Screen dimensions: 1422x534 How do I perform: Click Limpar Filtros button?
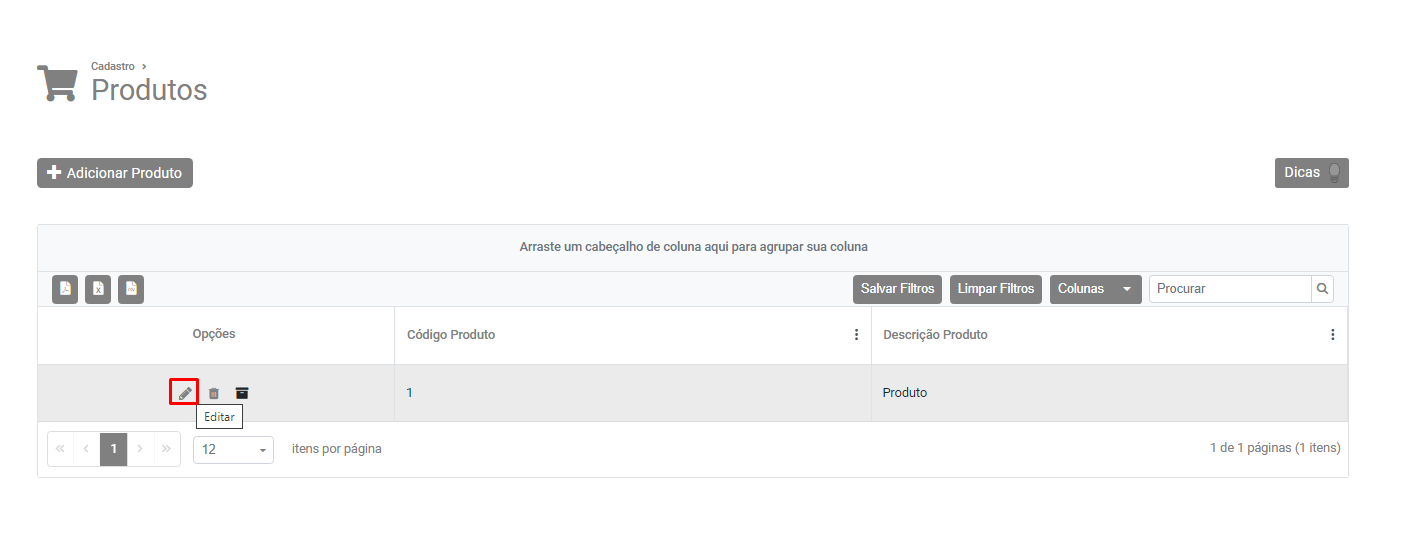996,289
